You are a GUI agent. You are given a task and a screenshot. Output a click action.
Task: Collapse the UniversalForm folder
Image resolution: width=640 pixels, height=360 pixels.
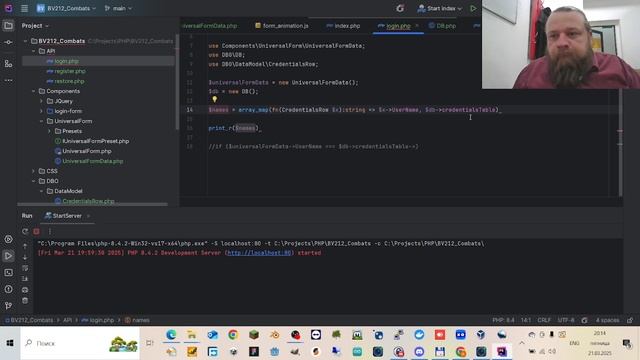click(x=41, y=121)
